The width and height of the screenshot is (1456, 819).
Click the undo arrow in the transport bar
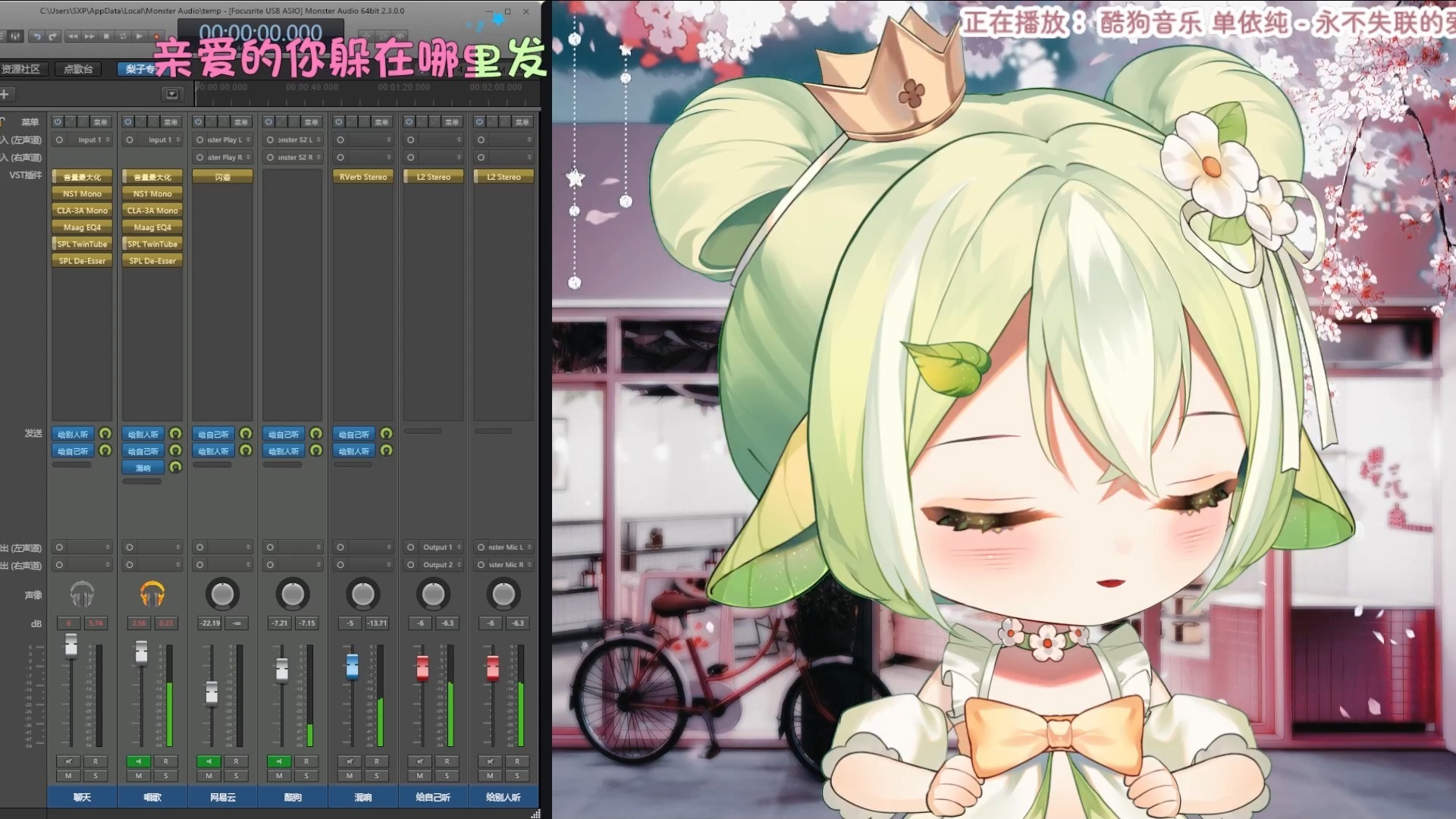pyautogui.click(x=36, y=36)
